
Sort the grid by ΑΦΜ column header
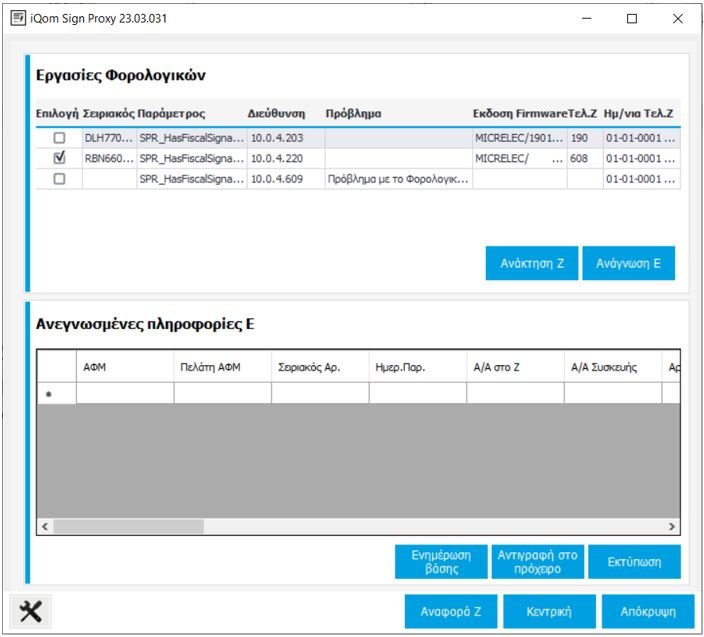(124, 367)
